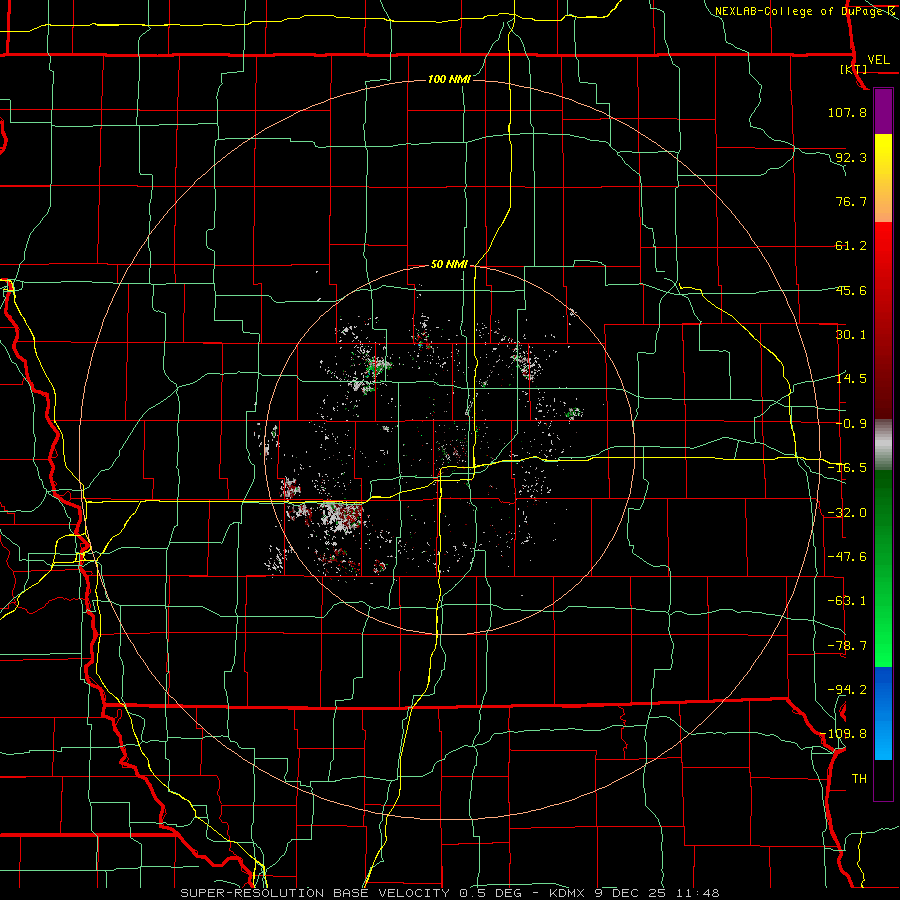Click the 9 DEC 25 11:48 timestamp
Viewport: 900px width, 900px height.
(x=657, y=893)
